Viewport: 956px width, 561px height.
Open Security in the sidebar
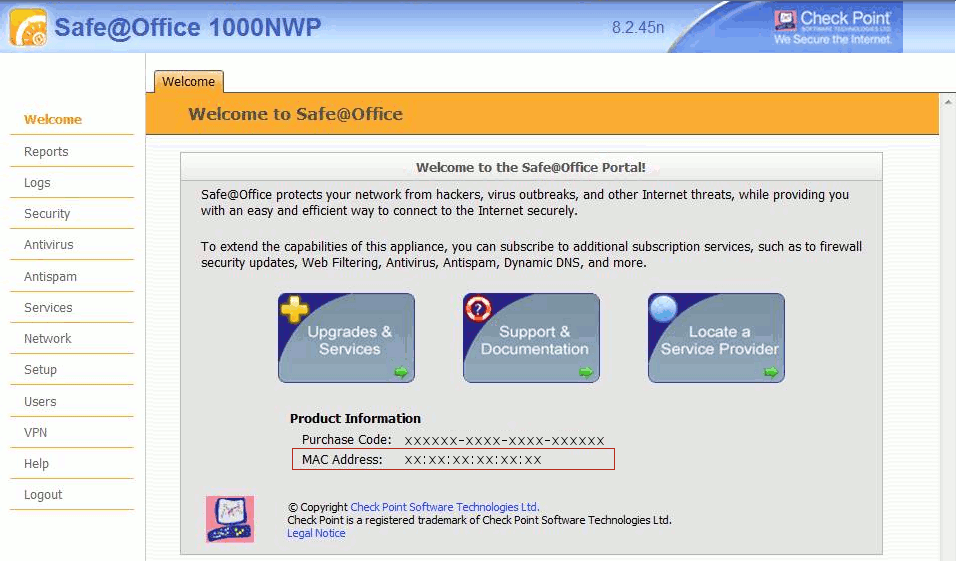(x=47, y=214)
